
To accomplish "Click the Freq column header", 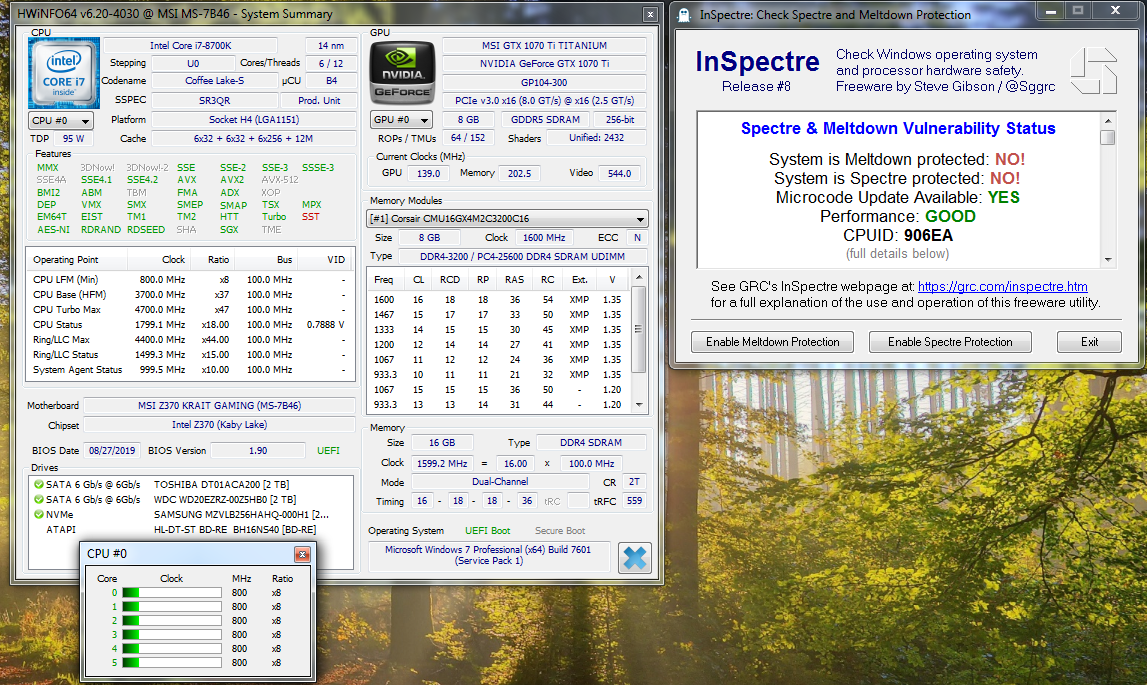I will coord(384,280).
